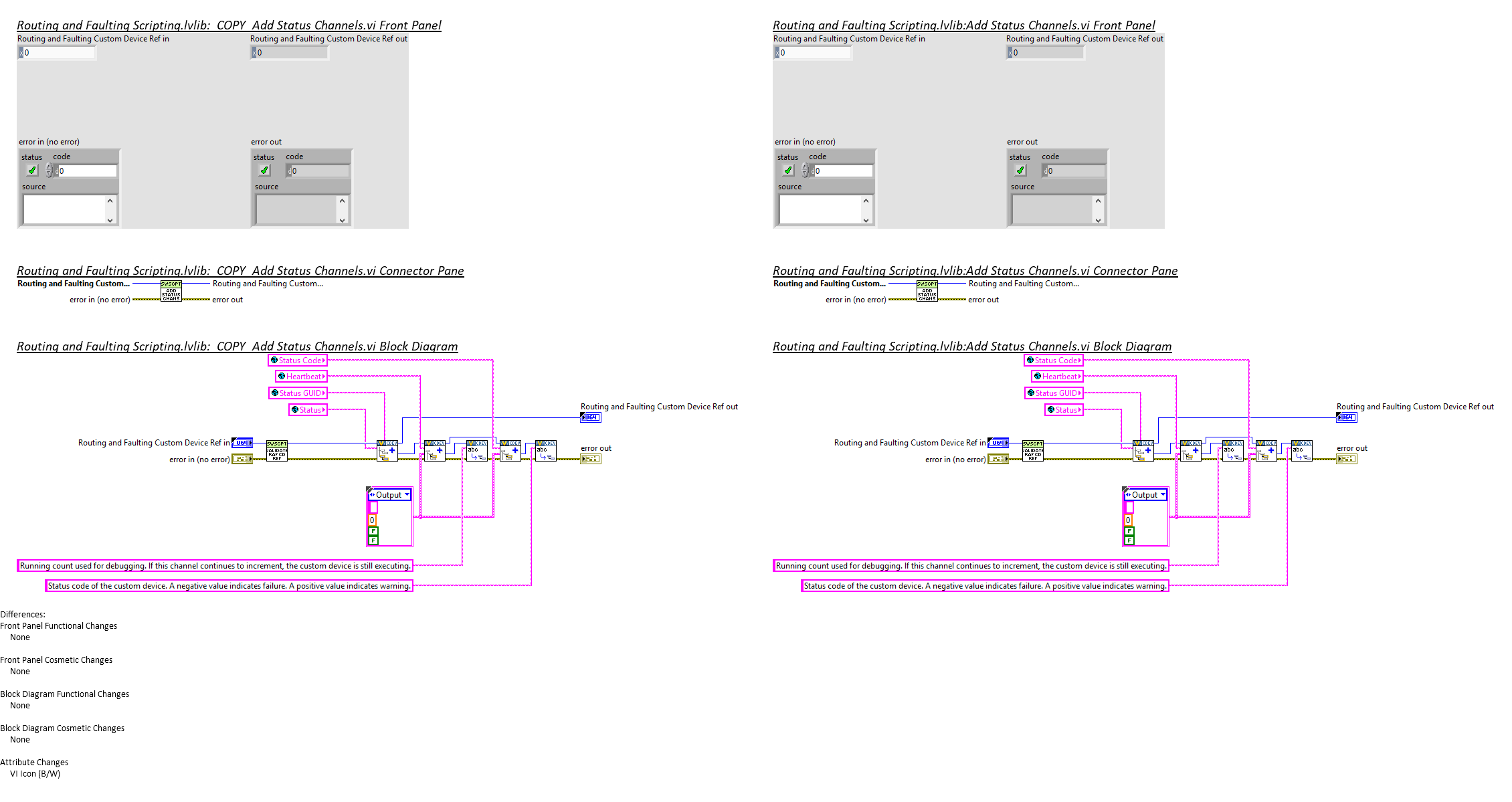Click the last CDEV abc node in the original diagram
The width and height of the screenshot is (1512, 802).
pyautogui.click(x=1301, y=451)
